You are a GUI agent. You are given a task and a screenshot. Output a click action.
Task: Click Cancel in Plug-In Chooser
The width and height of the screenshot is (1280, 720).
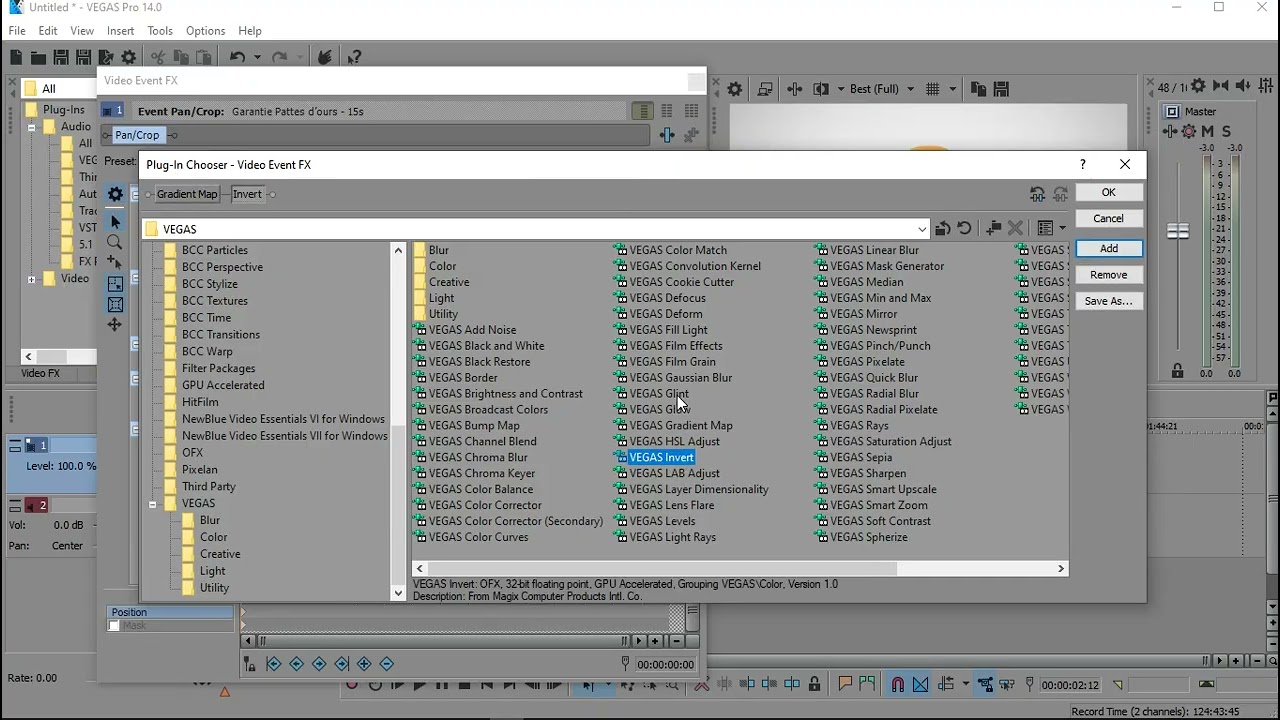point(1108,218)
